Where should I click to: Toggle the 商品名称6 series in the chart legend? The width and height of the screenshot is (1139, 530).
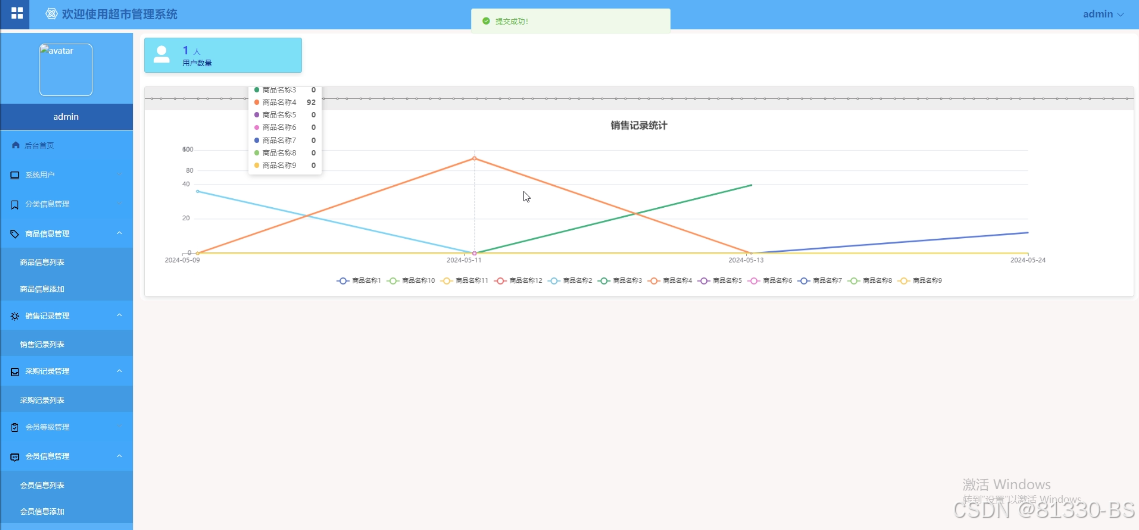(x=770, y=280)
